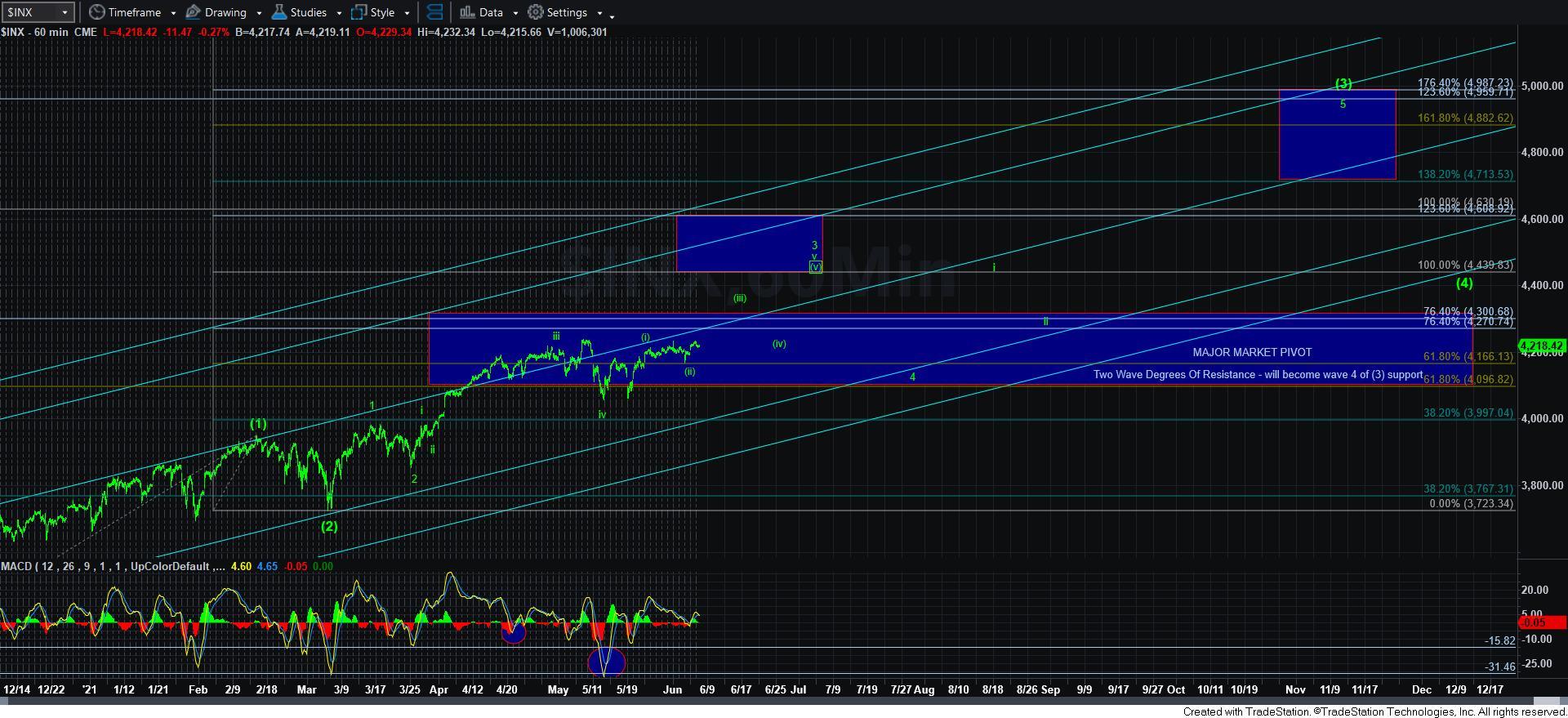Image resolution: width=1568 pixels, height=718 pixels.
Task: Click the toolbar overflow arrow after Settings
Action: coord(612,15)
